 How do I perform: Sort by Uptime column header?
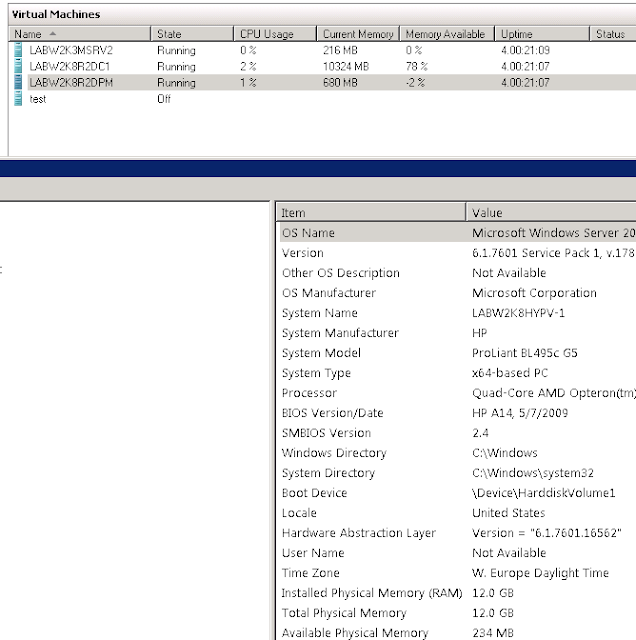pyautogui.click(x=542, y=34)
